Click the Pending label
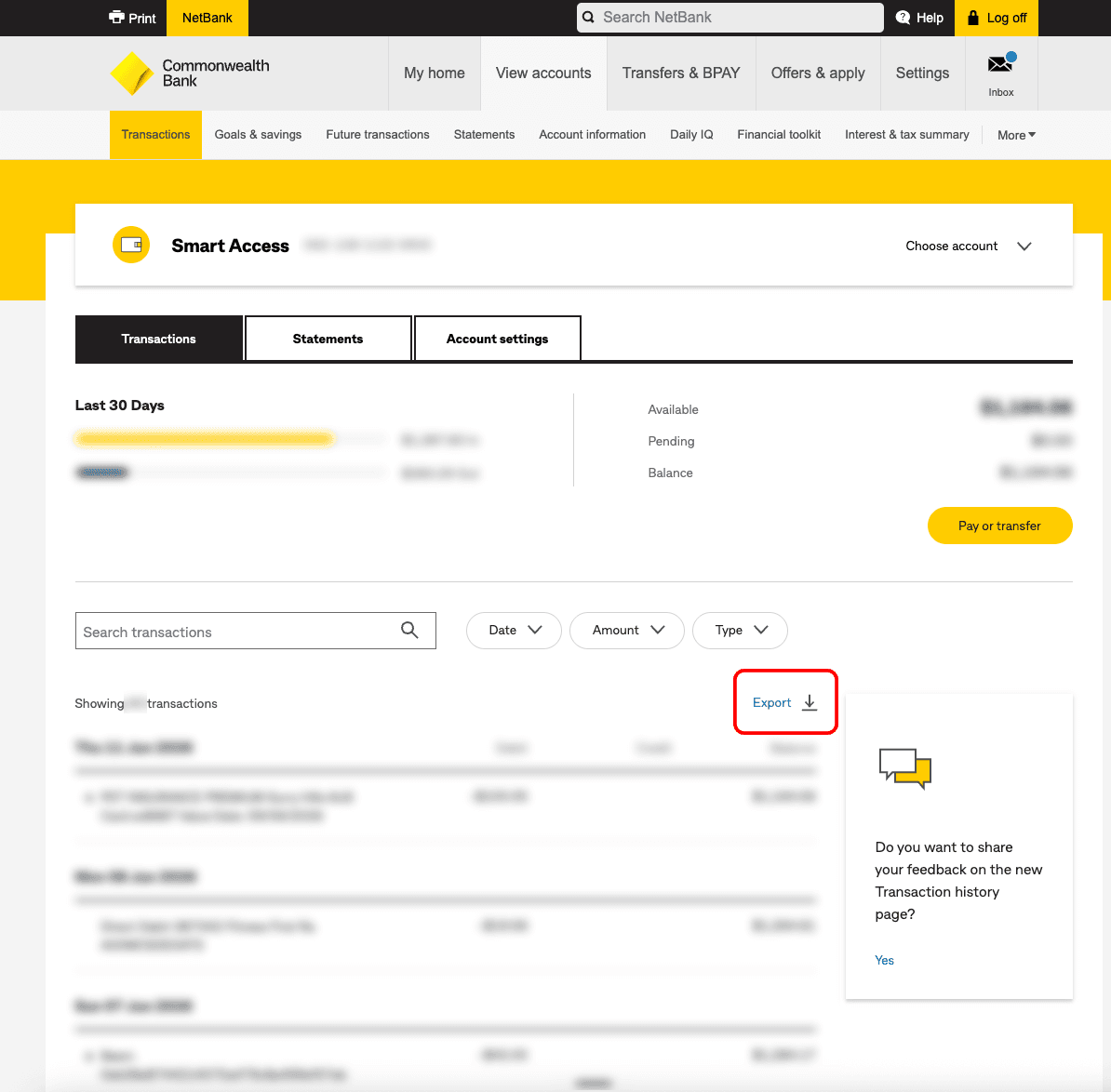Screen dimensions: 1111x1092 click(670, 441)
